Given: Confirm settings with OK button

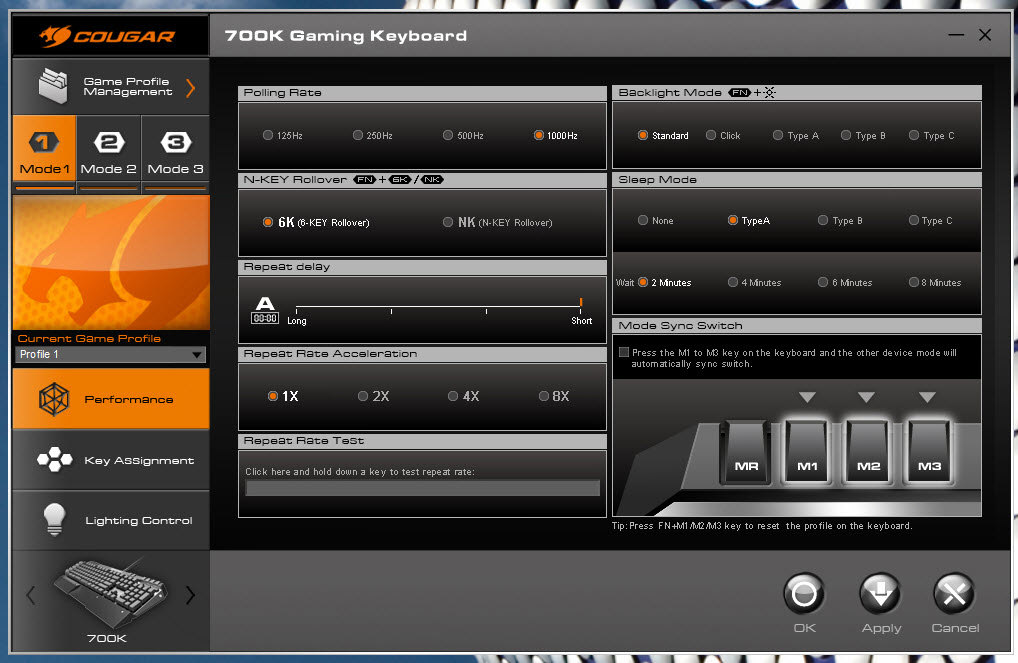Looking at the screenshot, I should (804, 594).
